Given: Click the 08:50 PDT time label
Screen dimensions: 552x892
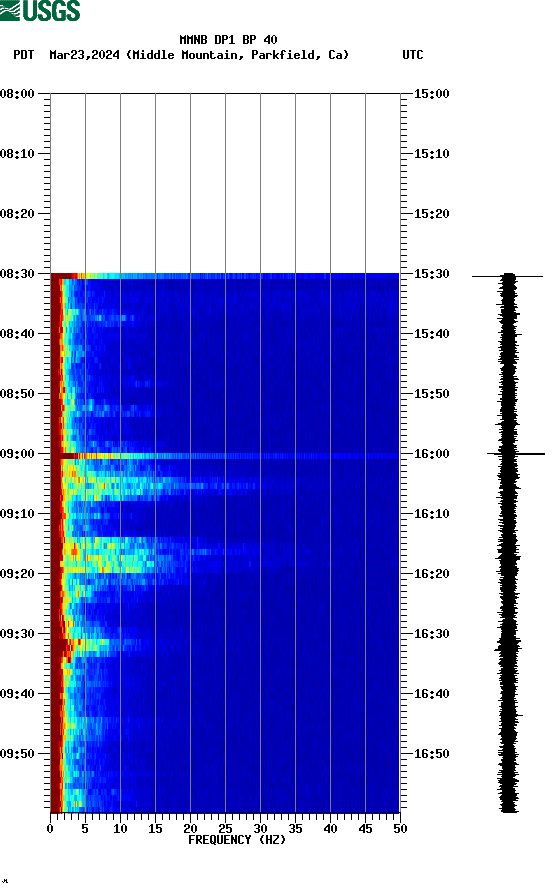Looking at the screenshot, I should tap(17, 394).
